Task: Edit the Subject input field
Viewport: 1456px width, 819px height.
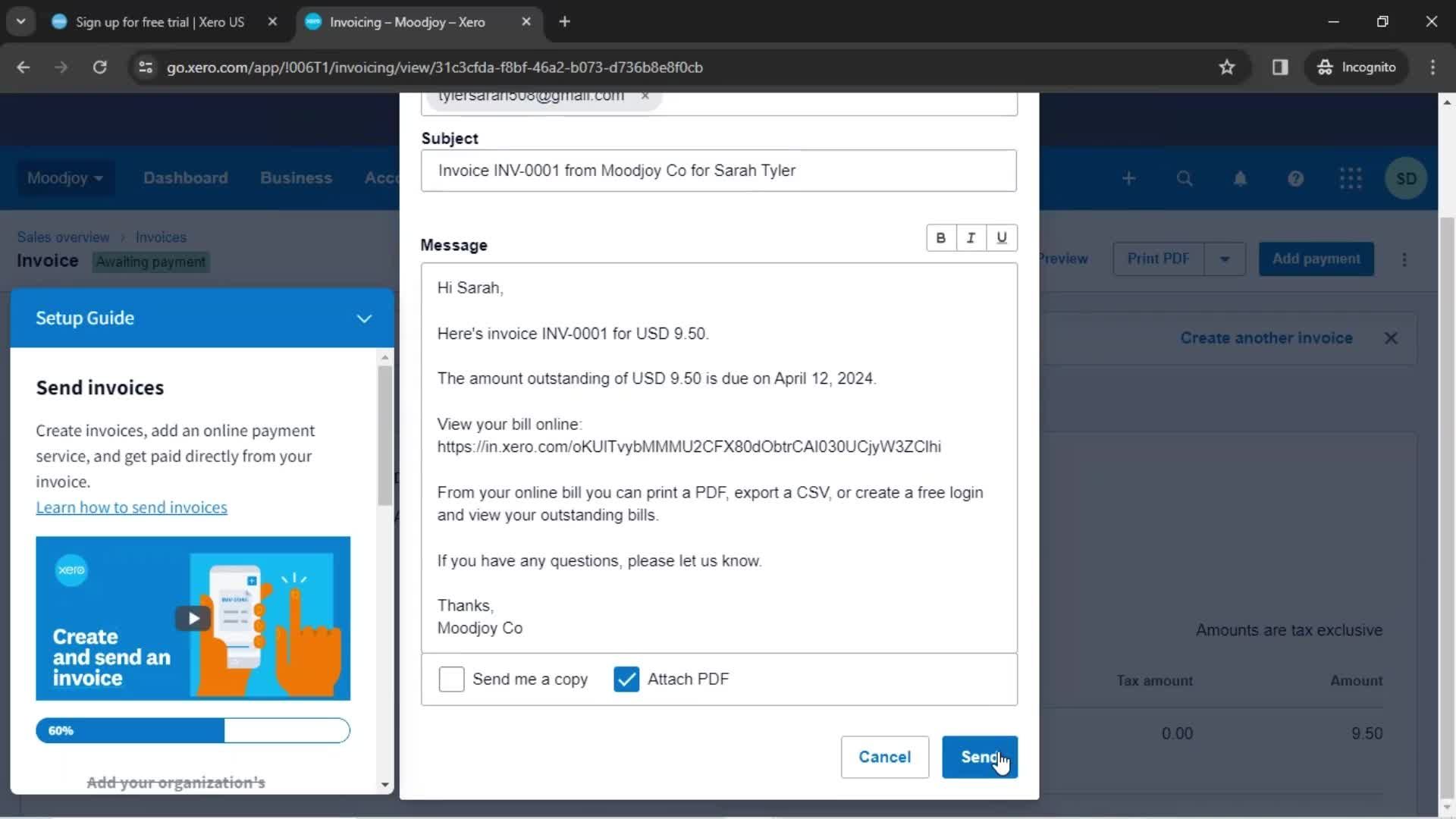Action: tap(718, 171)
